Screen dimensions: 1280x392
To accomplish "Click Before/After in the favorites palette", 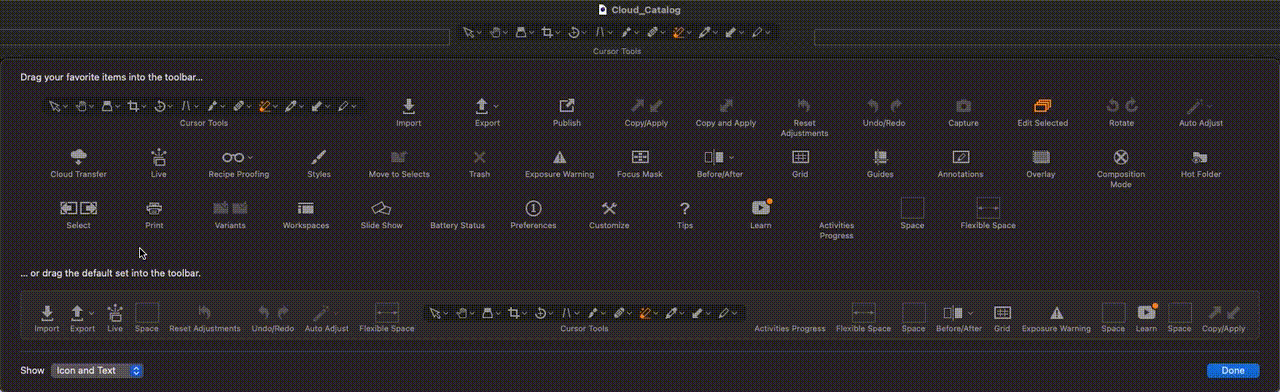I will click(719, 163).
